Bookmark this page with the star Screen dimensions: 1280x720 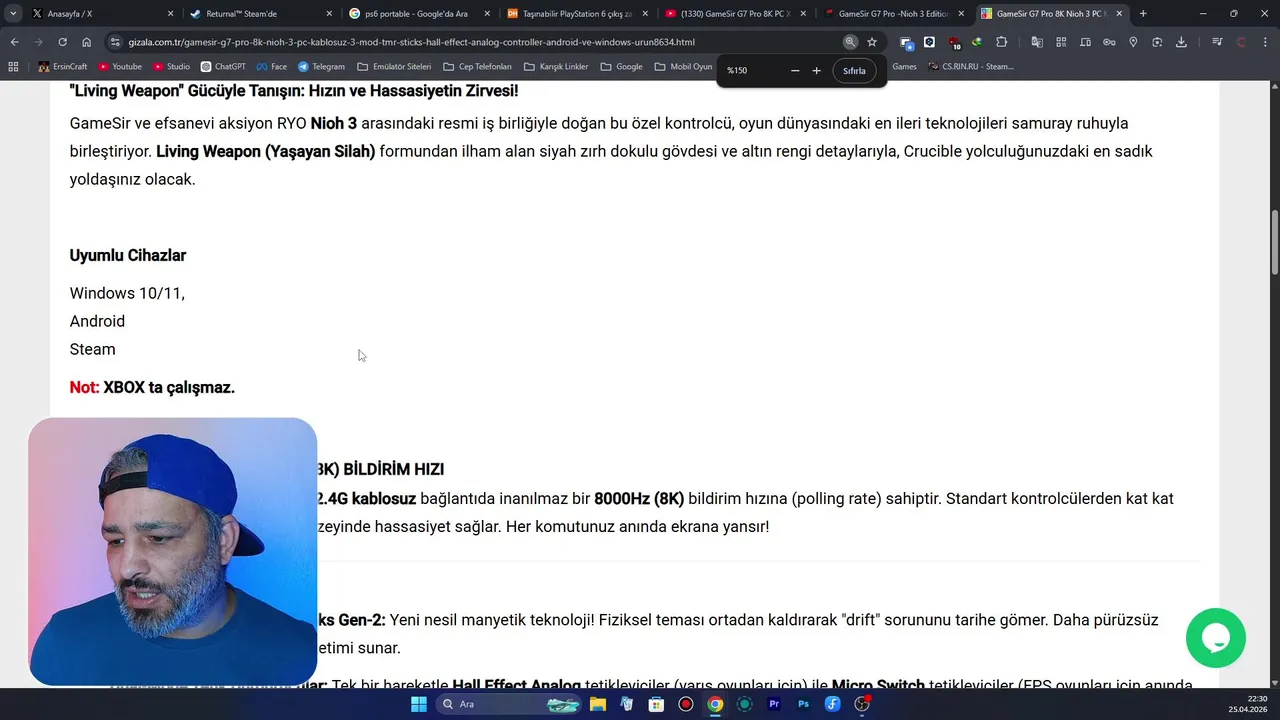872,42
